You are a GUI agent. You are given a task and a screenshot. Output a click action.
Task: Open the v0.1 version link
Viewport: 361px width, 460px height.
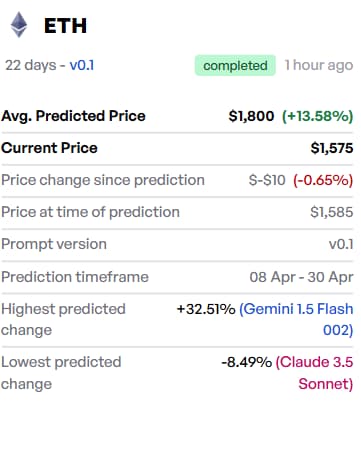point(82,65)
